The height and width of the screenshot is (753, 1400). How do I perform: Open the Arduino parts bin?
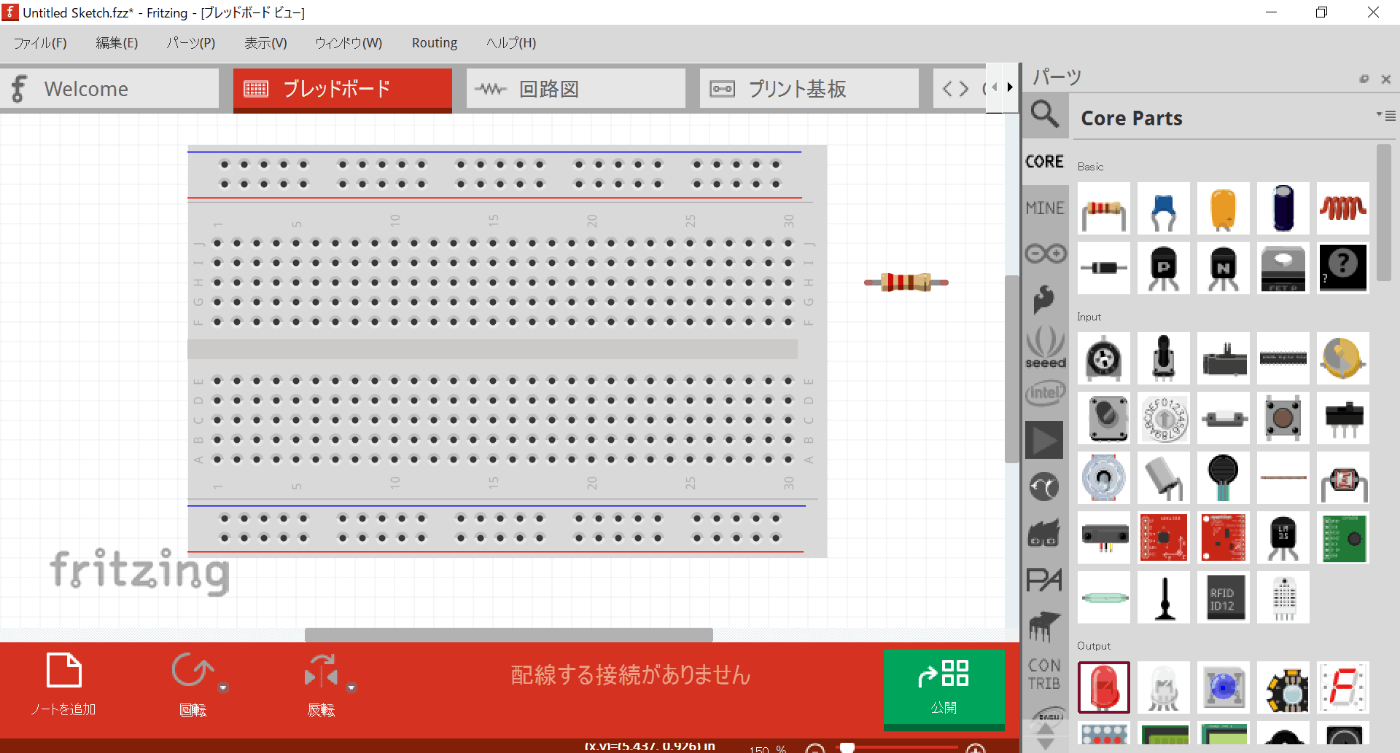[1044, 254]
